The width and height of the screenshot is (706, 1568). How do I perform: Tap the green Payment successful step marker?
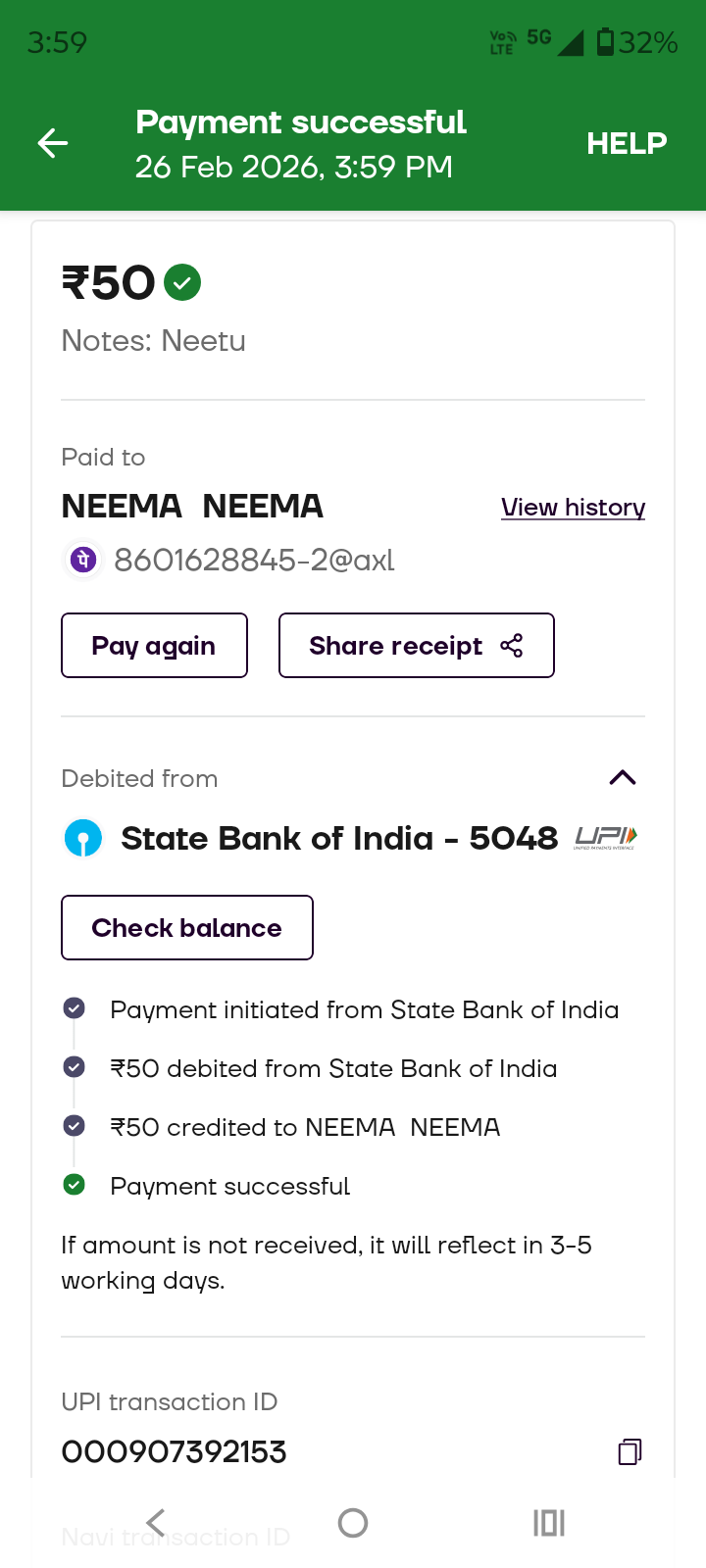[x=74, y=1185]
